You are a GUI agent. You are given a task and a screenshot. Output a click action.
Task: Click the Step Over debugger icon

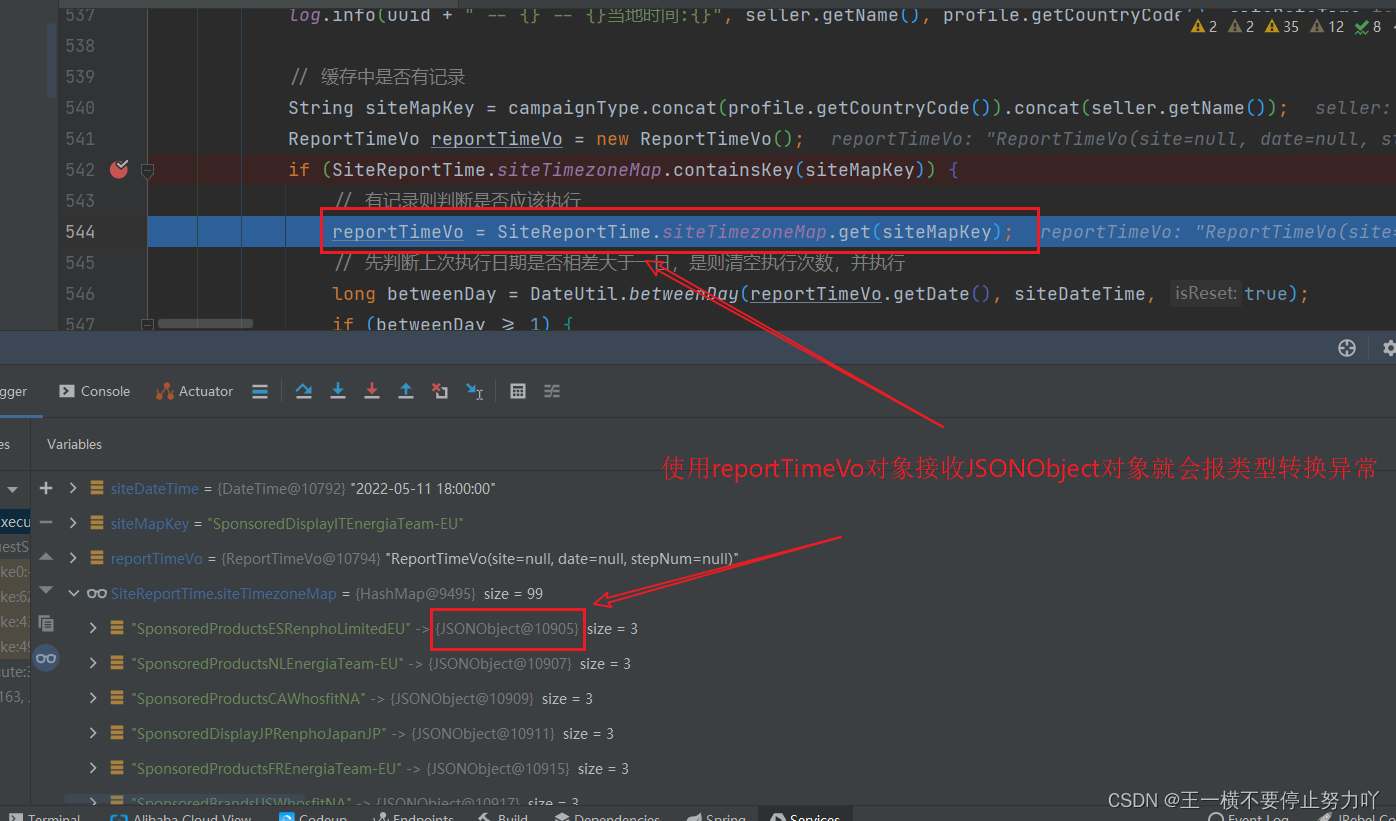pyautogui.click(x=304, y=391)
